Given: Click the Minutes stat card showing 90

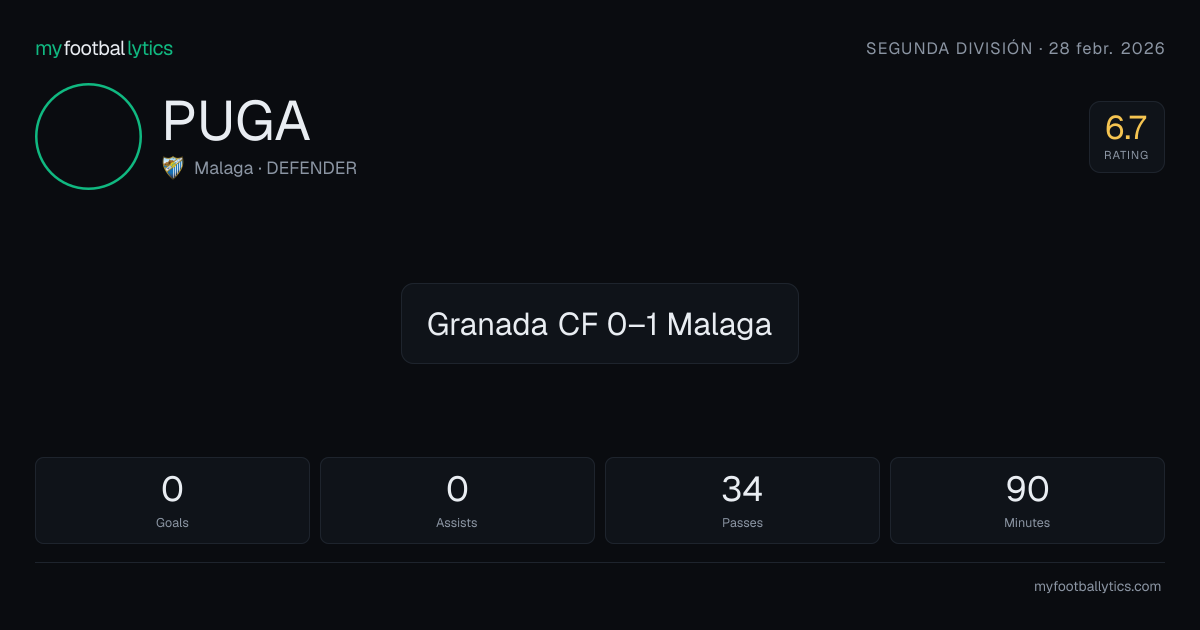Looking at the screenshot, I should (x=1027, y=500).
